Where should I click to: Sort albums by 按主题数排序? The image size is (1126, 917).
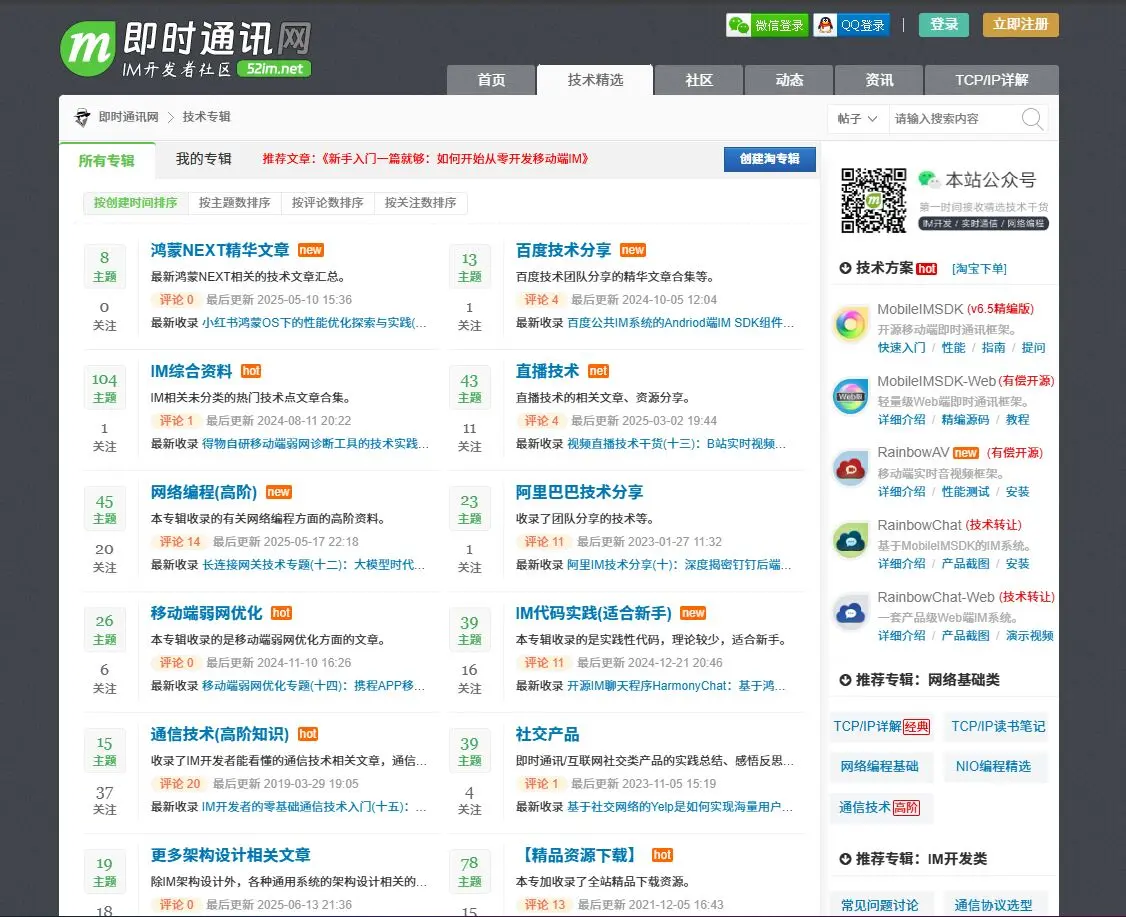(x=234, y=203)
